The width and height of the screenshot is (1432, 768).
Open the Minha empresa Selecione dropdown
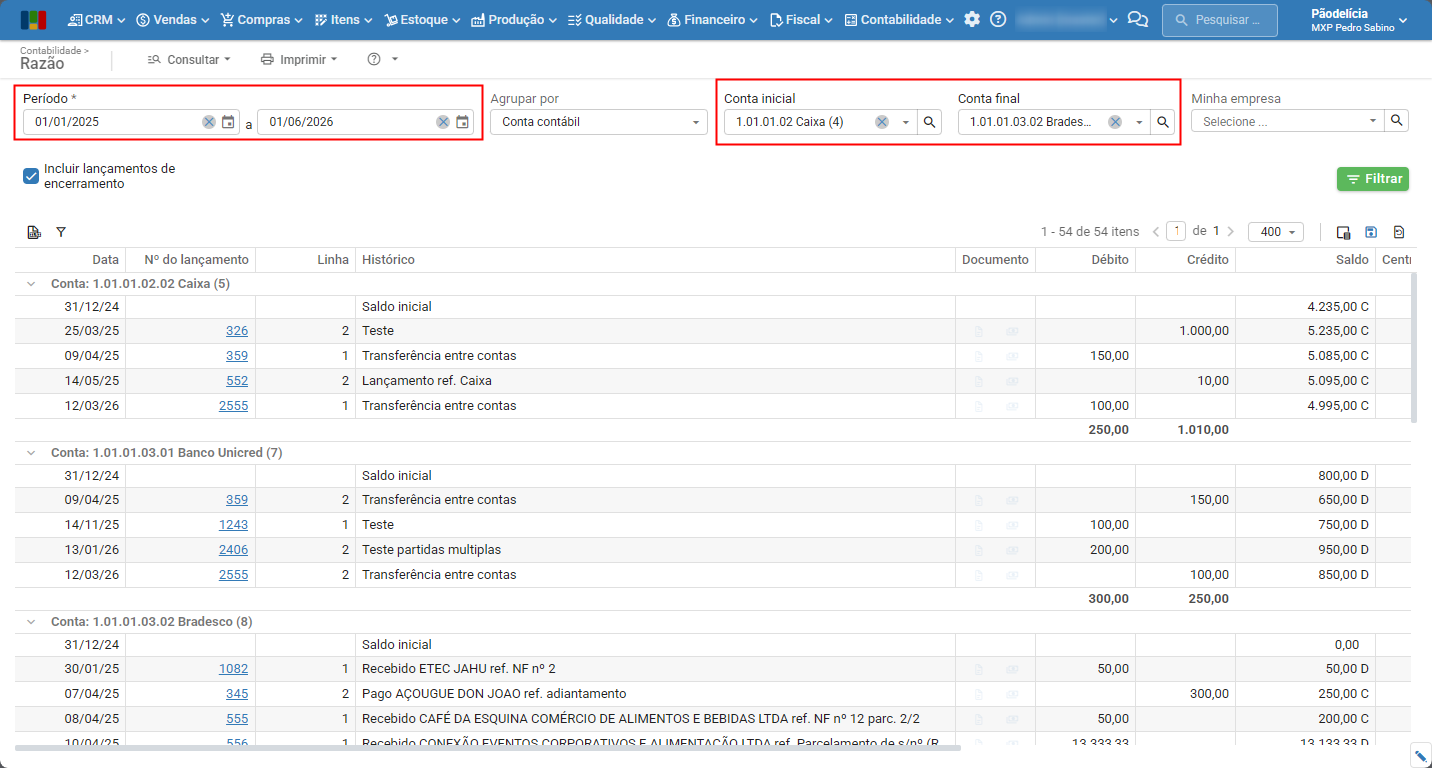(1288, 121)
